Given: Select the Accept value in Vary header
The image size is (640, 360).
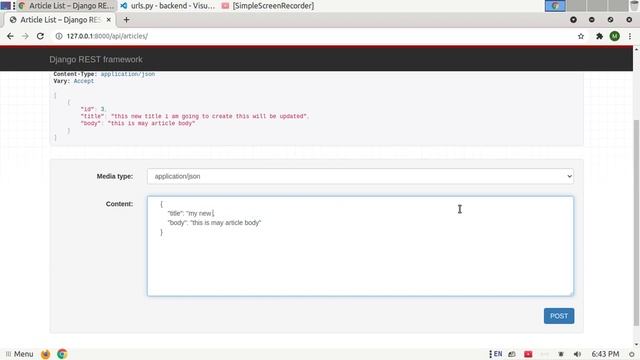Looking at the screenshot, I should click(84, 81).
